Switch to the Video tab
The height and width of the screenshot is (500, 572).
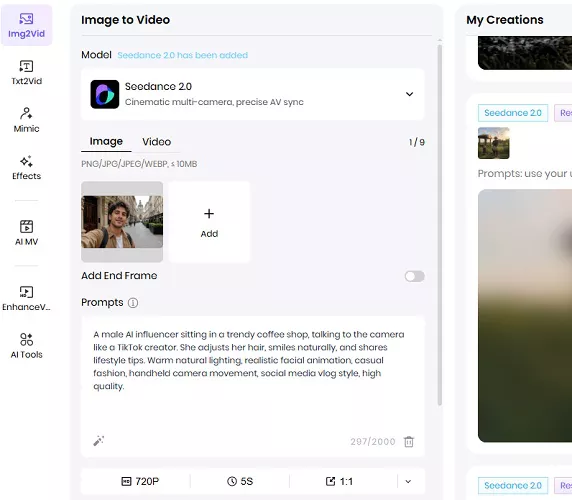click(x=156, y=142)
